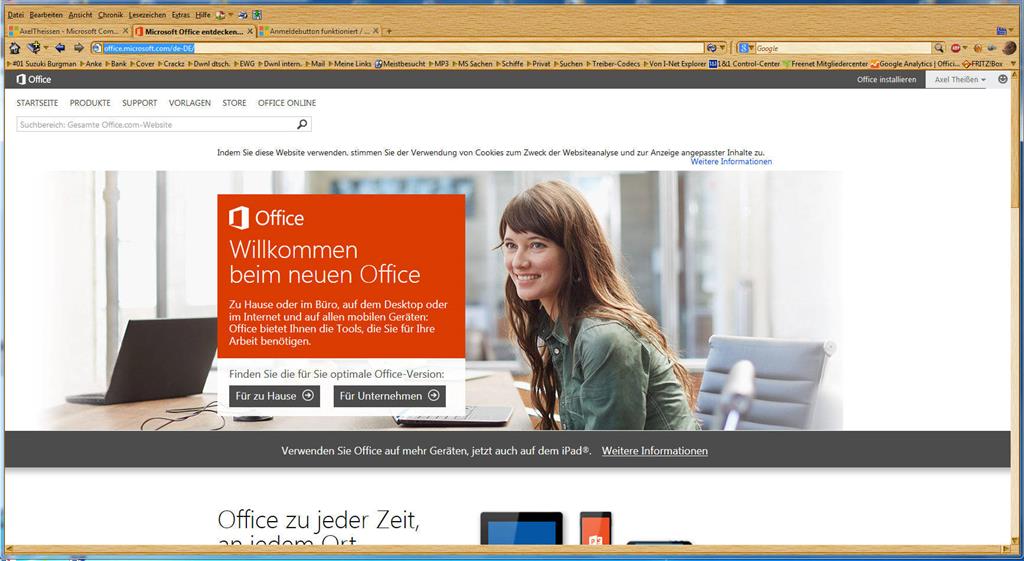This screenshot has width=1024, height=561.
Task: Open the Ansicht menu
Action: pyautogui.click(x=80, y=14)
